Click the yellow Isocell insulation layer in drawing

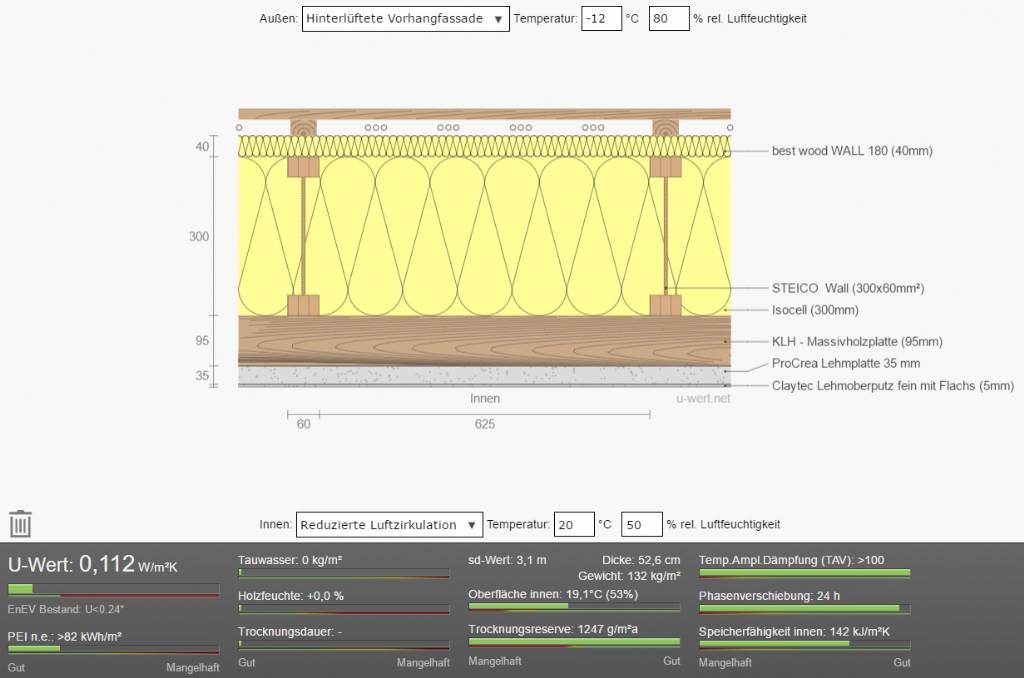(485, 236)
